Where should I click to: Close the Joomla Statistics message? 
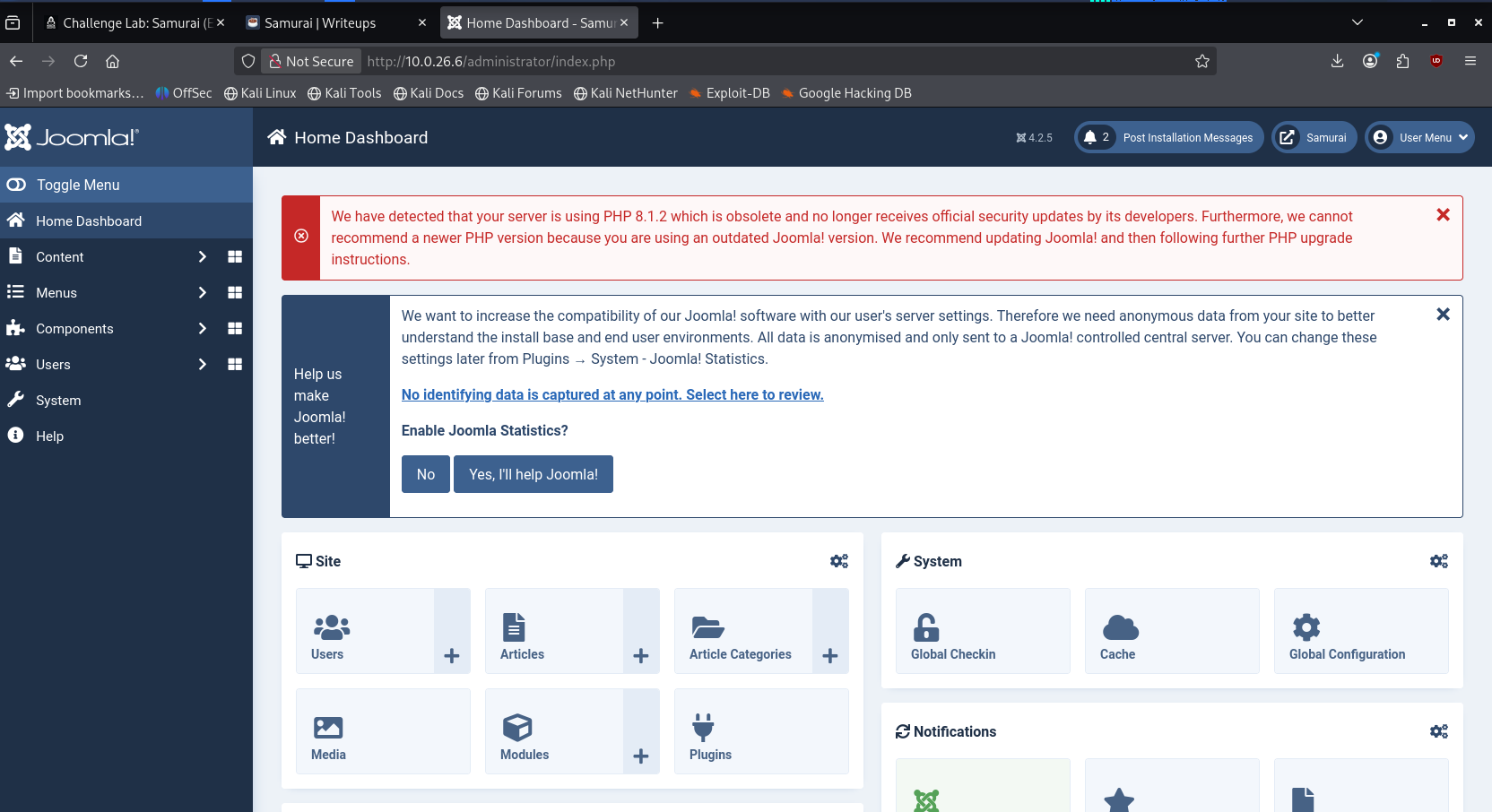coord(1443,315)
